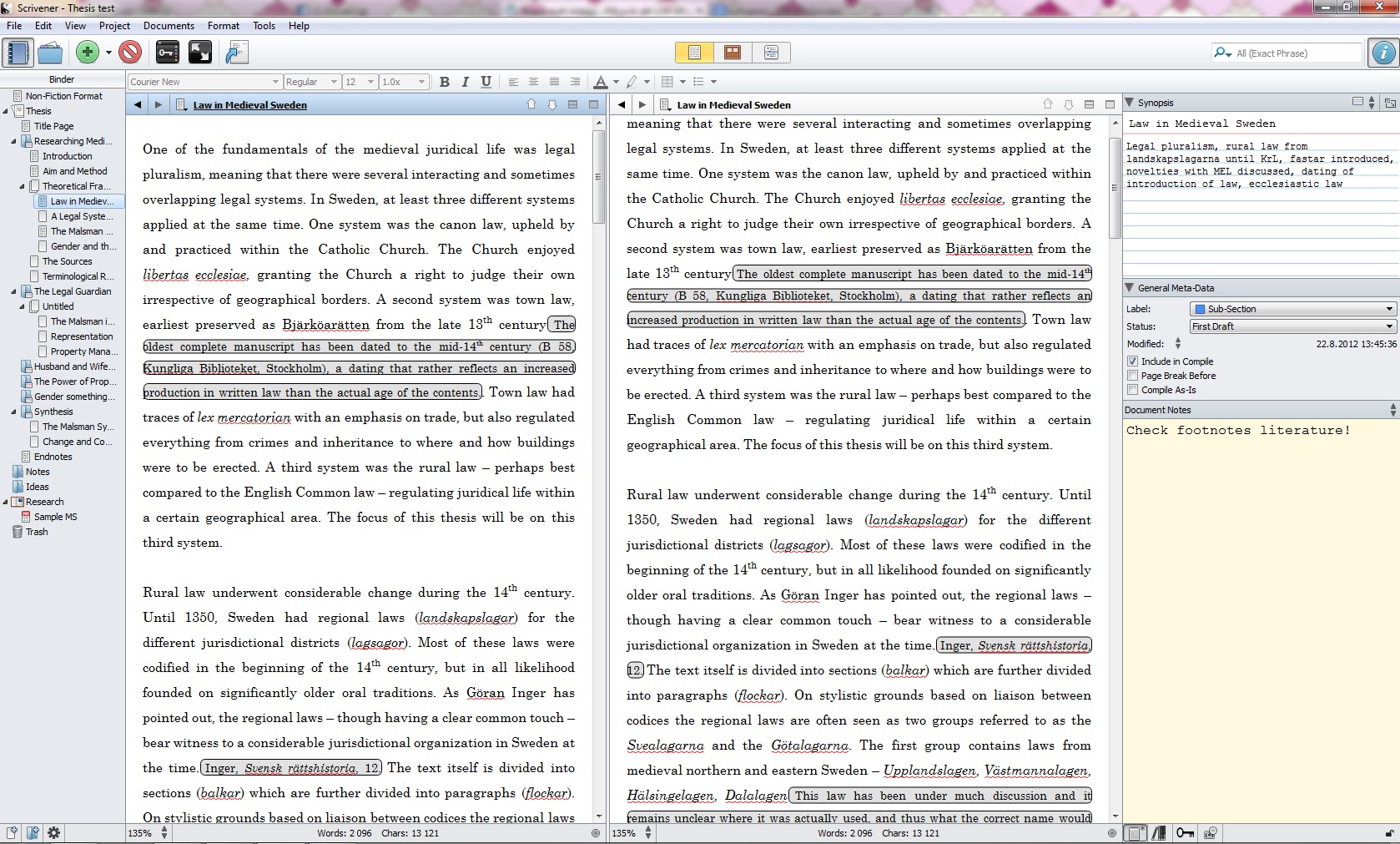This screenshot has height=844, width=1400.
Task: Open the binder settings gear icon
Action: click(54, 832)
